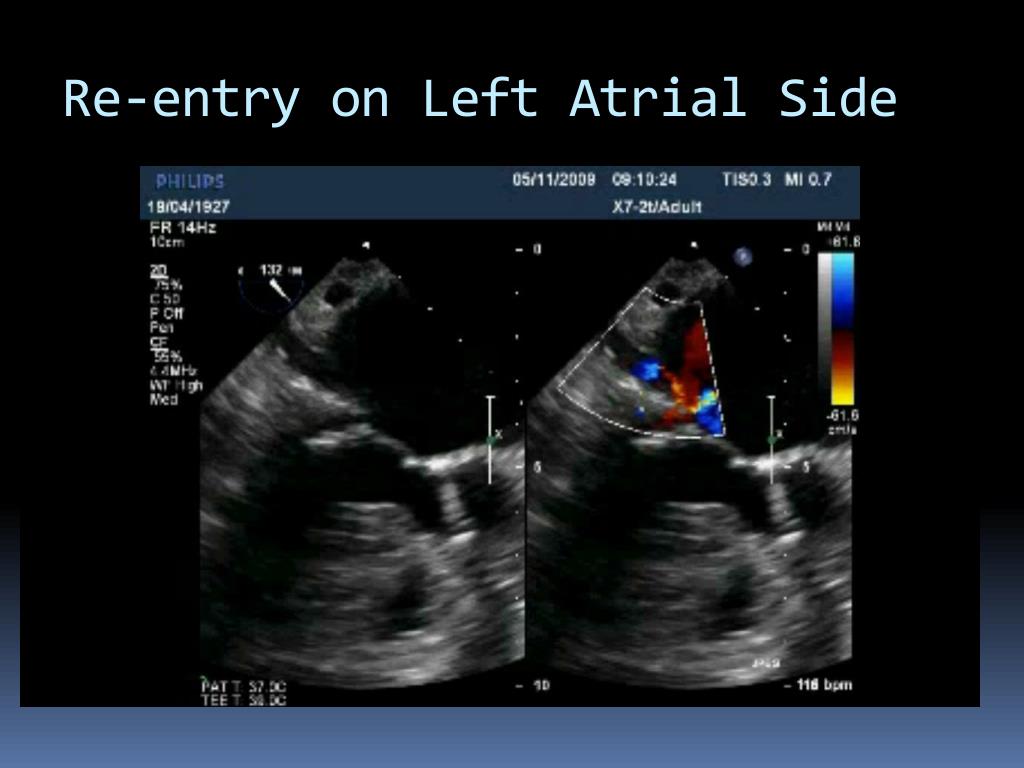
Task: Click the green focus marker beside the right image
Action: point(773,440)
